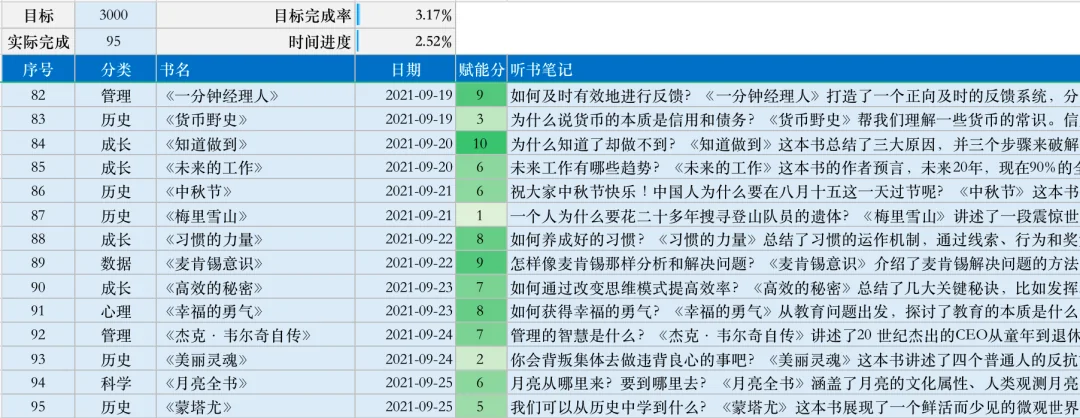
Task: Click the score 3 cell for 《货币野史》
Action: [x=481, y=119]
